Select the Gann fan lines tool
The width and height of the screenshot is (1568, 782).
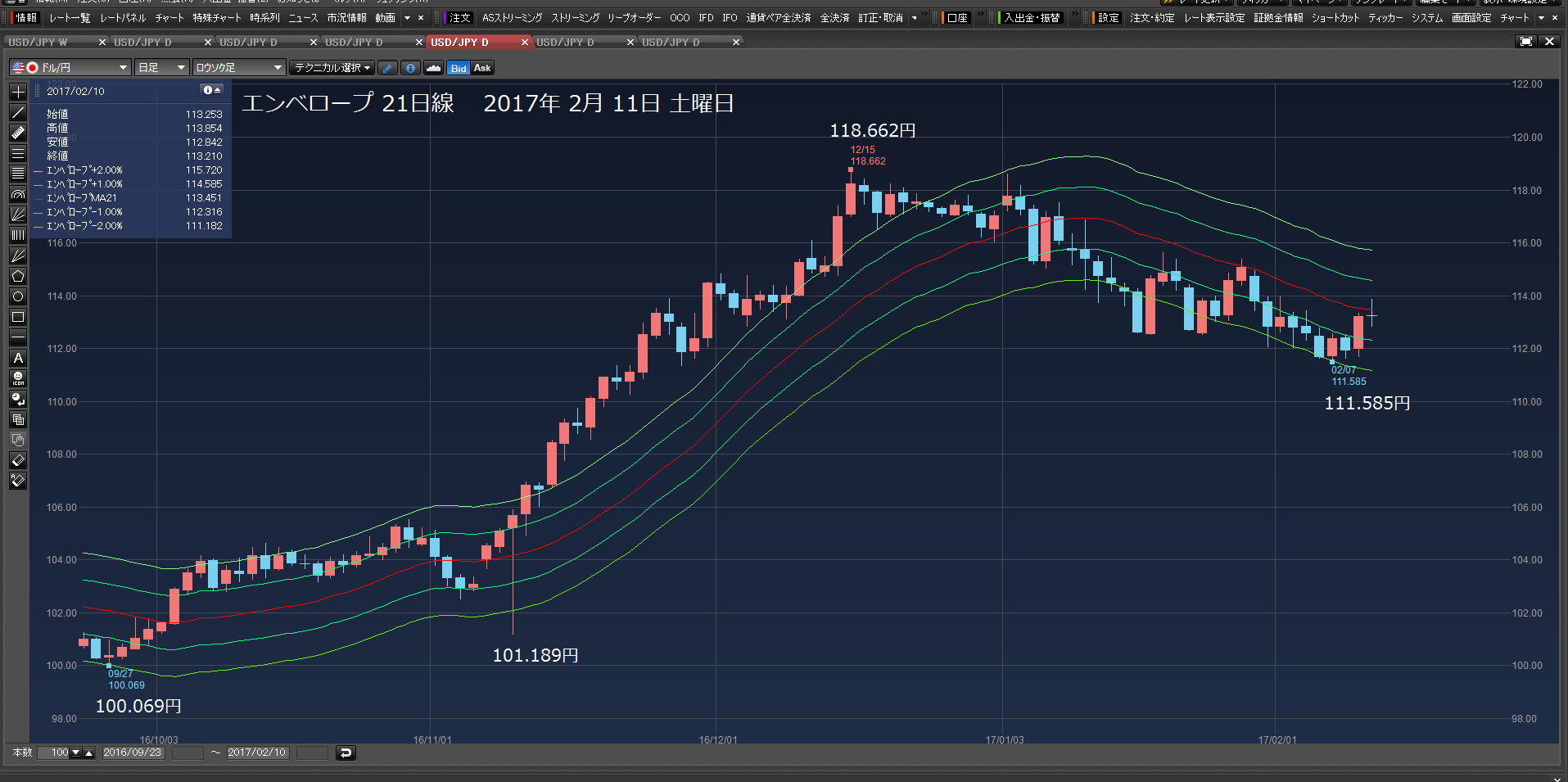(x=18, y=255)
